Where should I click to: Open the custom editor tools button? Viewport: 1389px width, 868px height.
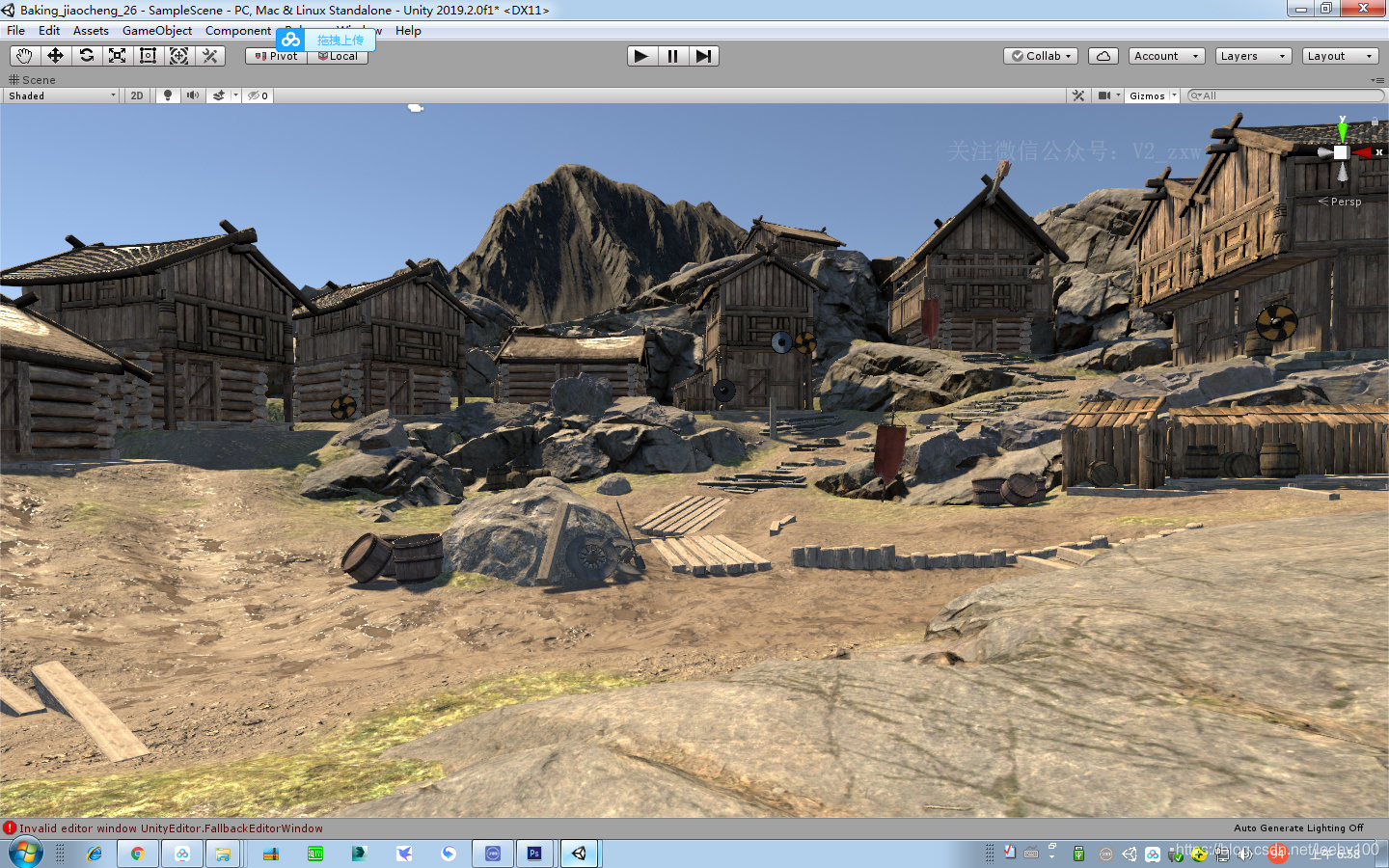coord(209,56)
